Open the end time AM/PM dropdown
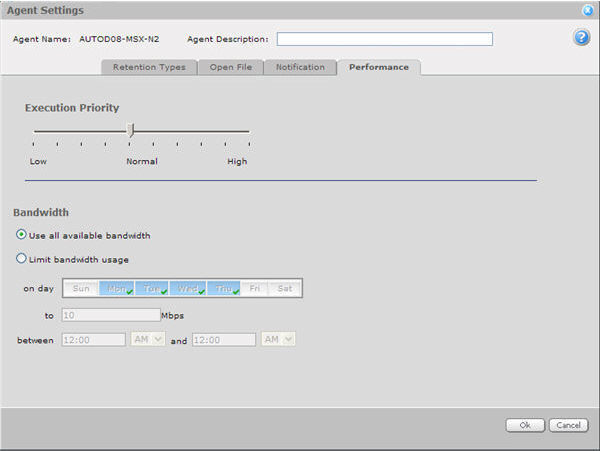Viewport: 600px width, 451px height. click(277, 340)
